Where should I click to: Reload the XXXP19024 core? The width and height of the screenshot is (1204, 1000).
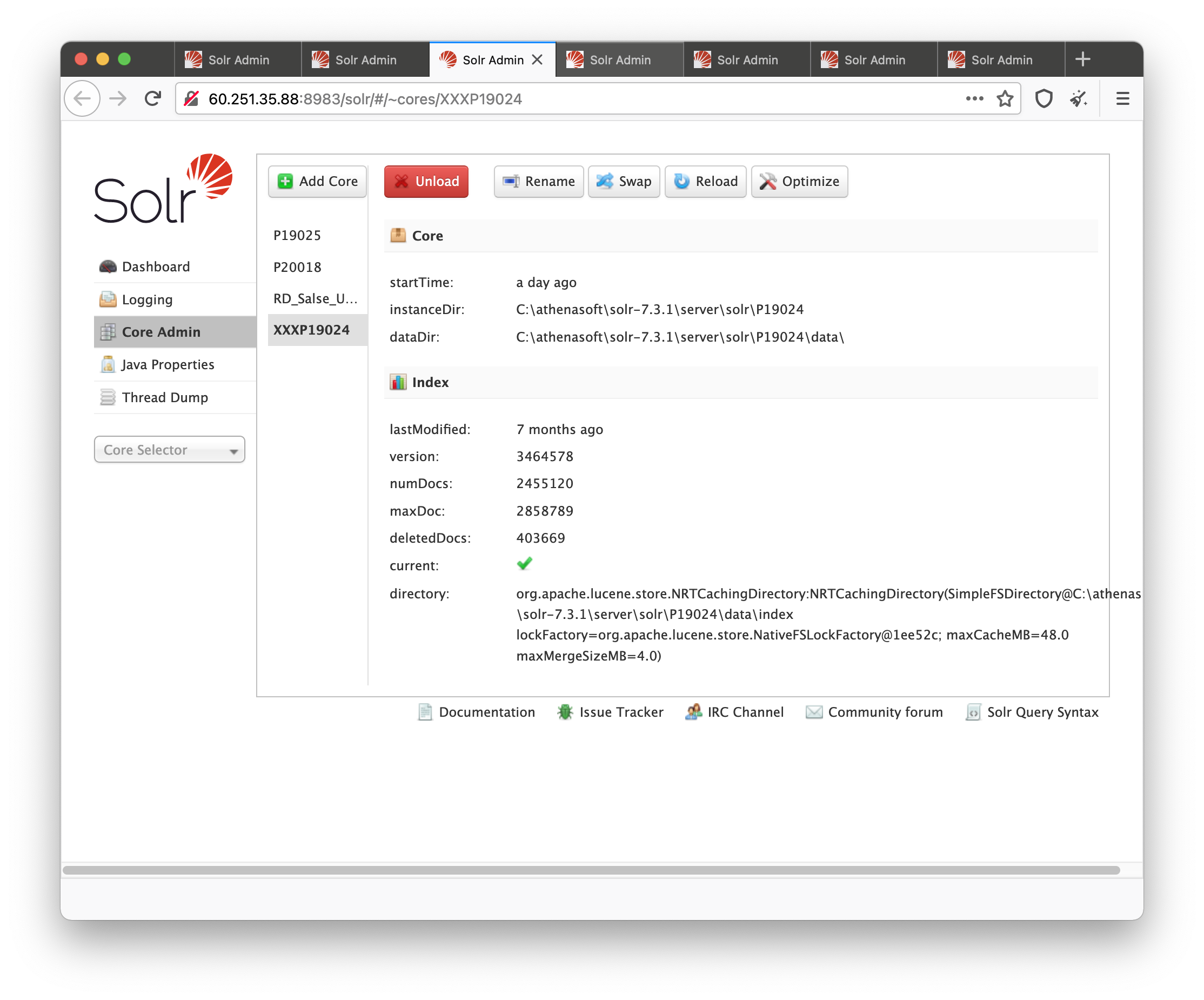click(x=705, y=181)
